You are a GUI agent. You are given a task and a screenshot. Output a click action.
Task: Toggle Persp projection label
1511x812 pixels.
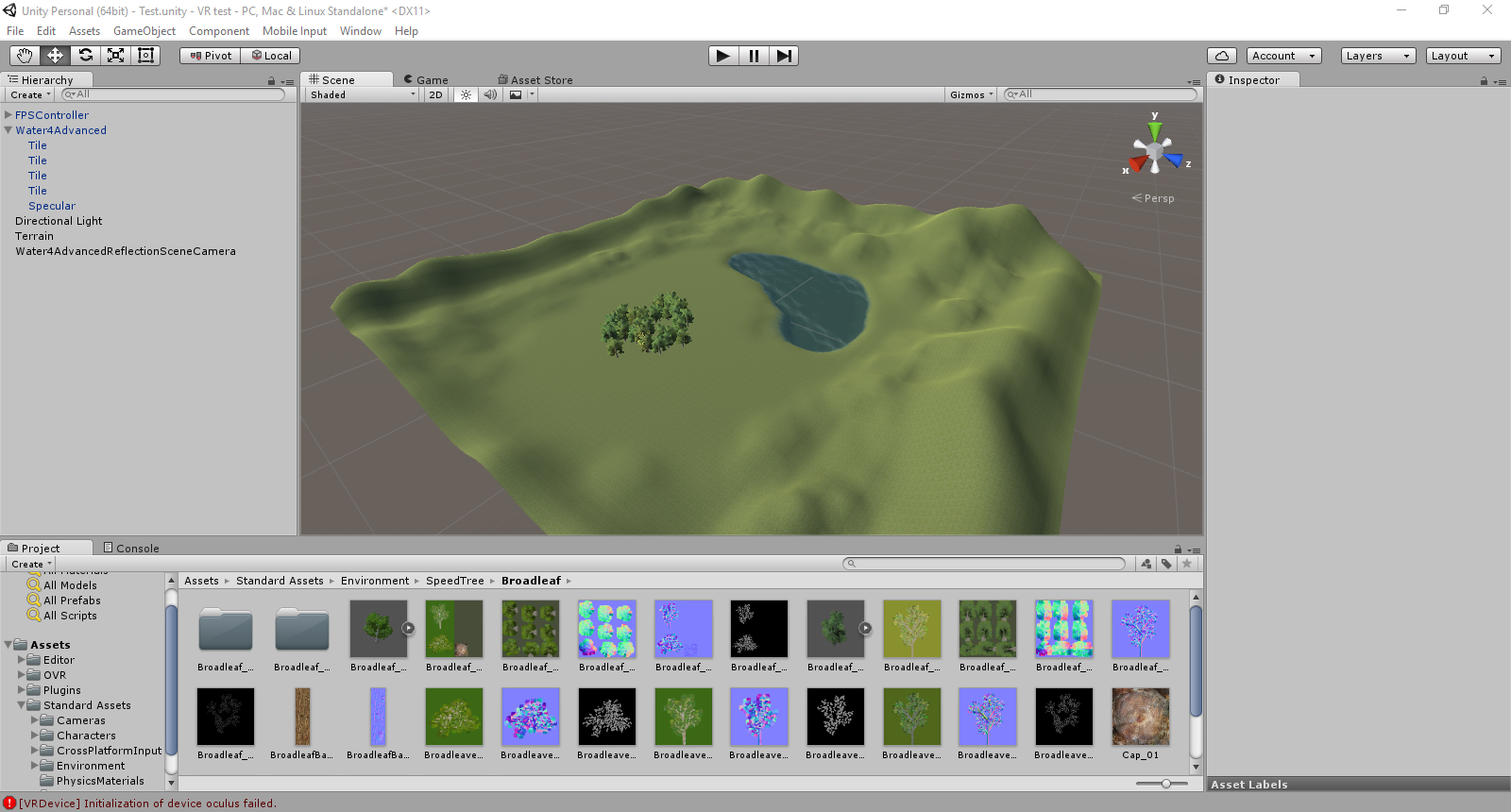(1153, 198)
